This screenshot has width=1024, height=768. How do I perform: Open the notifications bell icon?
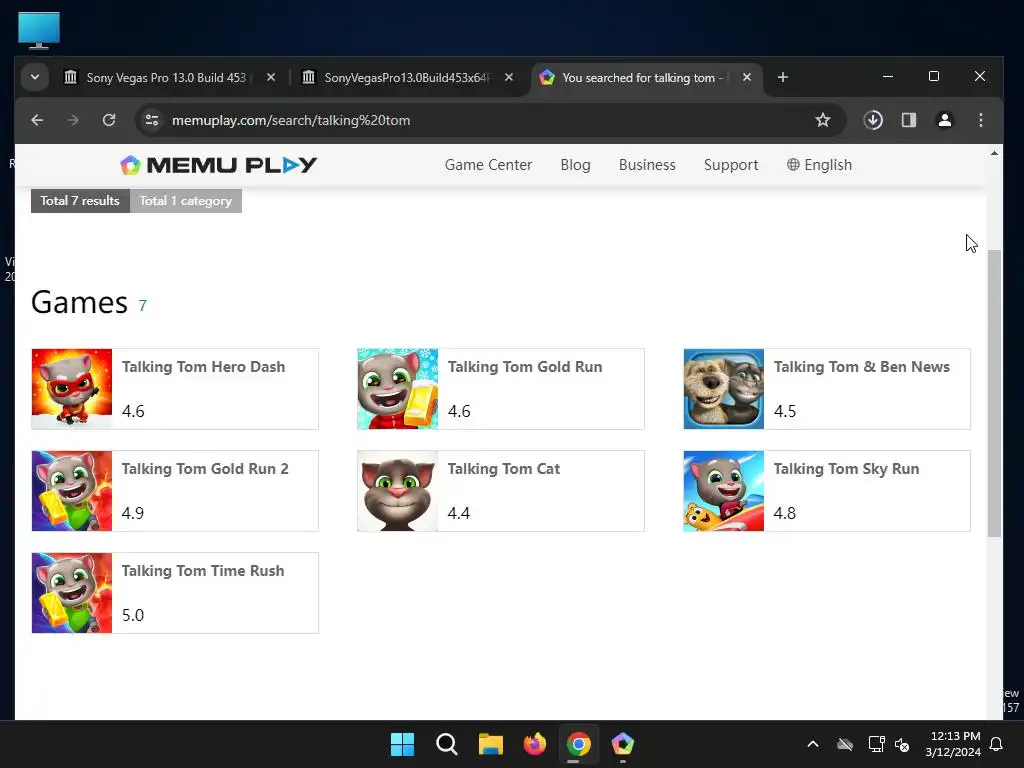997,744
